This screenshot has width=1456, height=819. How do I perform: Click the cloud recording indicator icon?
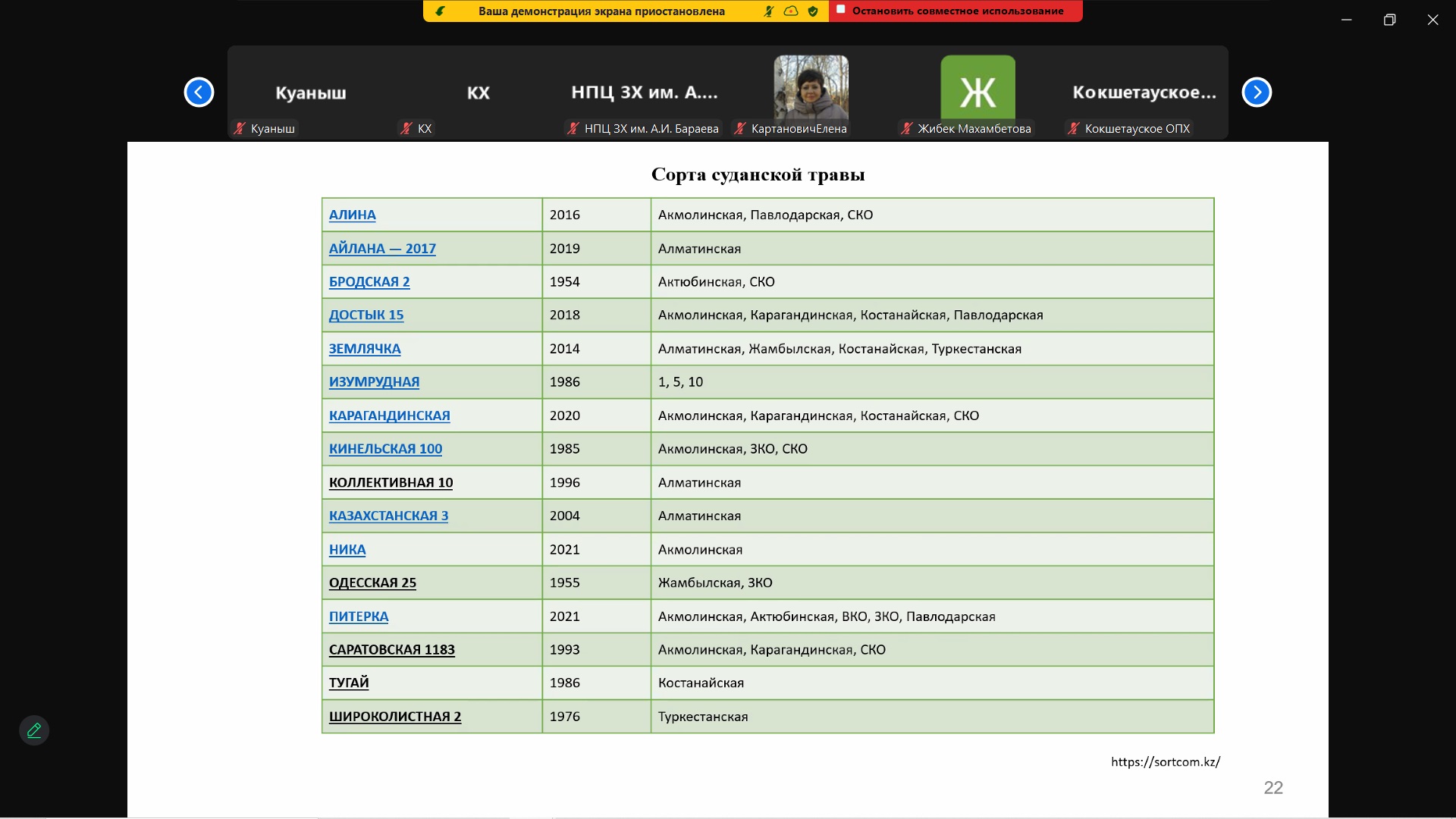click(791, 11)
